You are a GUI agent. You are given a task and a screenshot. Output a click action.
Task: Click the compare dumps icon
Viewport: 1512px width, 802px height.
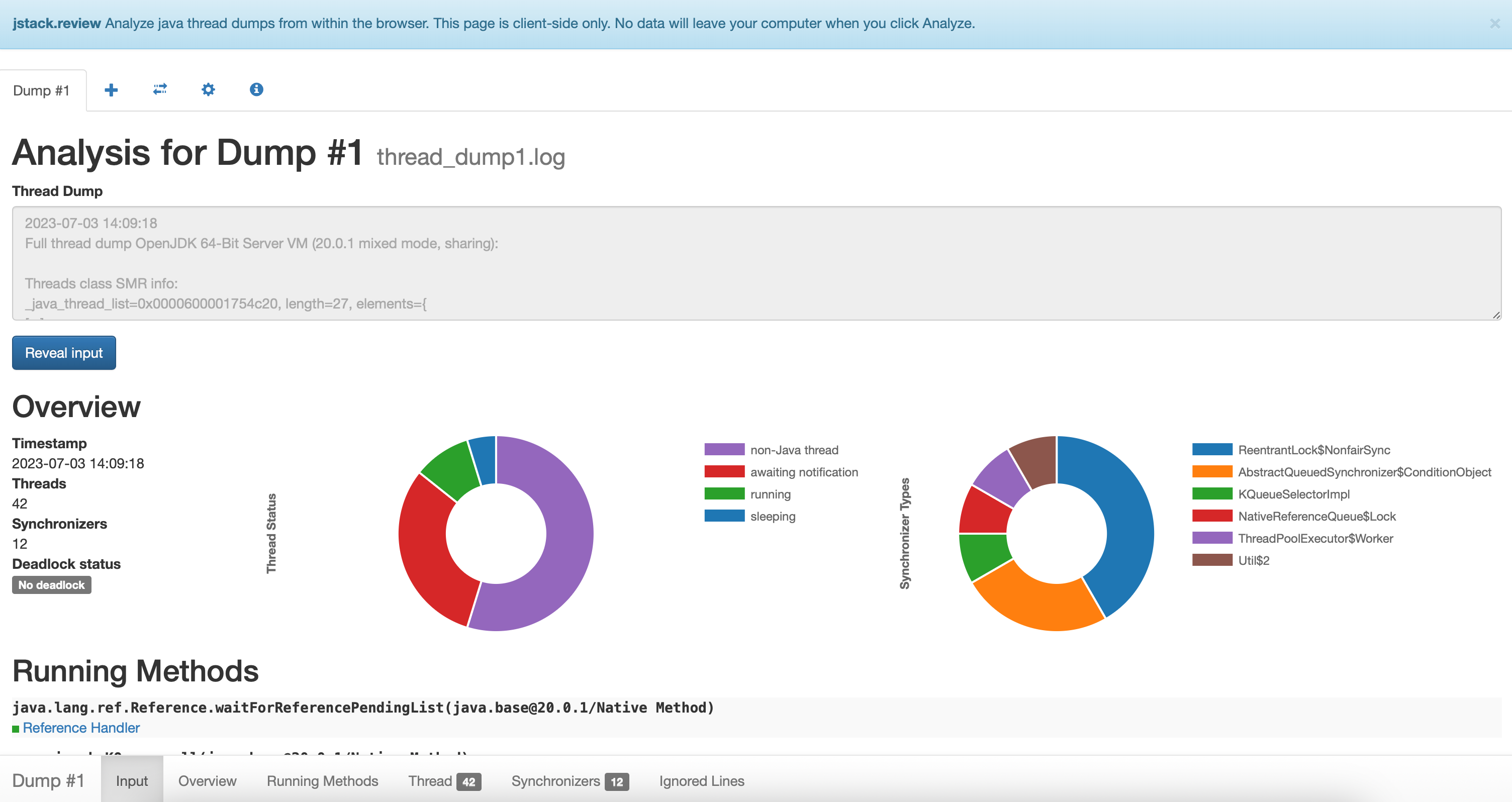tap(159, 89)
